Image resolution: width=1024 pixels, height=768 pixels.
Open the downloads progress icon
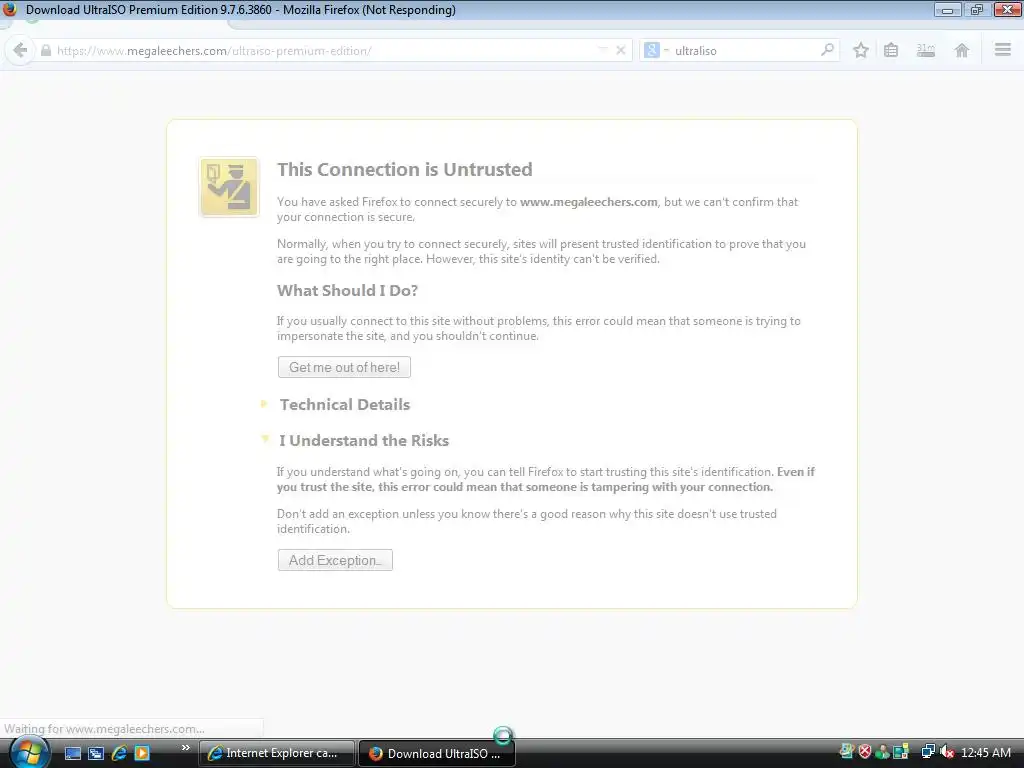(x=925, y=50)
